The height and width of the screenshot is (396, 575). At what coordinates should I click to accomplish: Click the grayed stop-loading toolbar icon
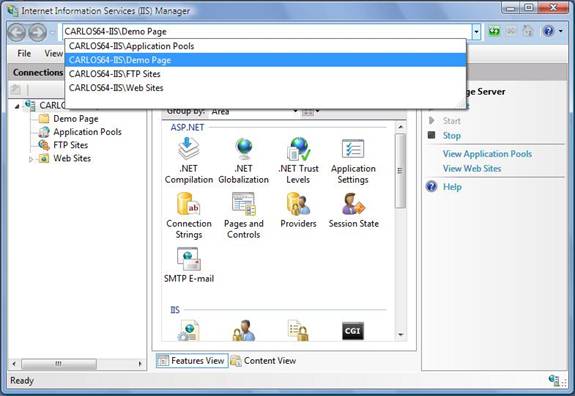pyautogui.click(x=511, y=32)
